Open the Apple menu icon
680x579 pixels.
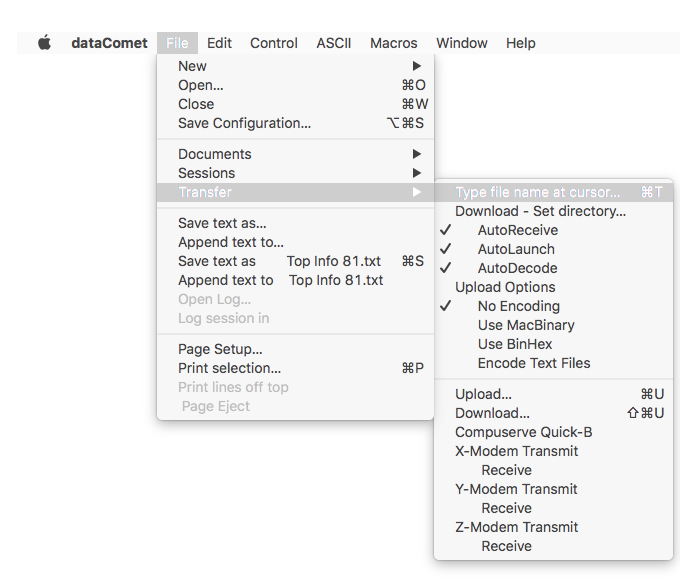tap(44, 43)
